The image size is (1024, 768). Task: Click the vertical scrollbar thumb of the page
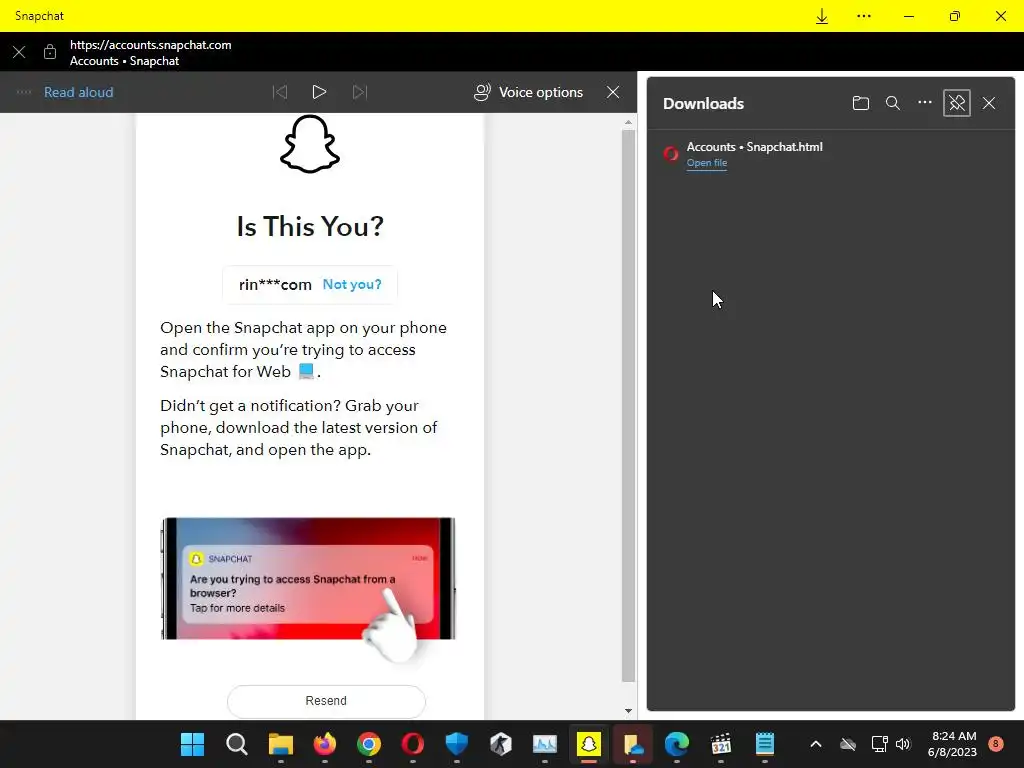[628, 406]
